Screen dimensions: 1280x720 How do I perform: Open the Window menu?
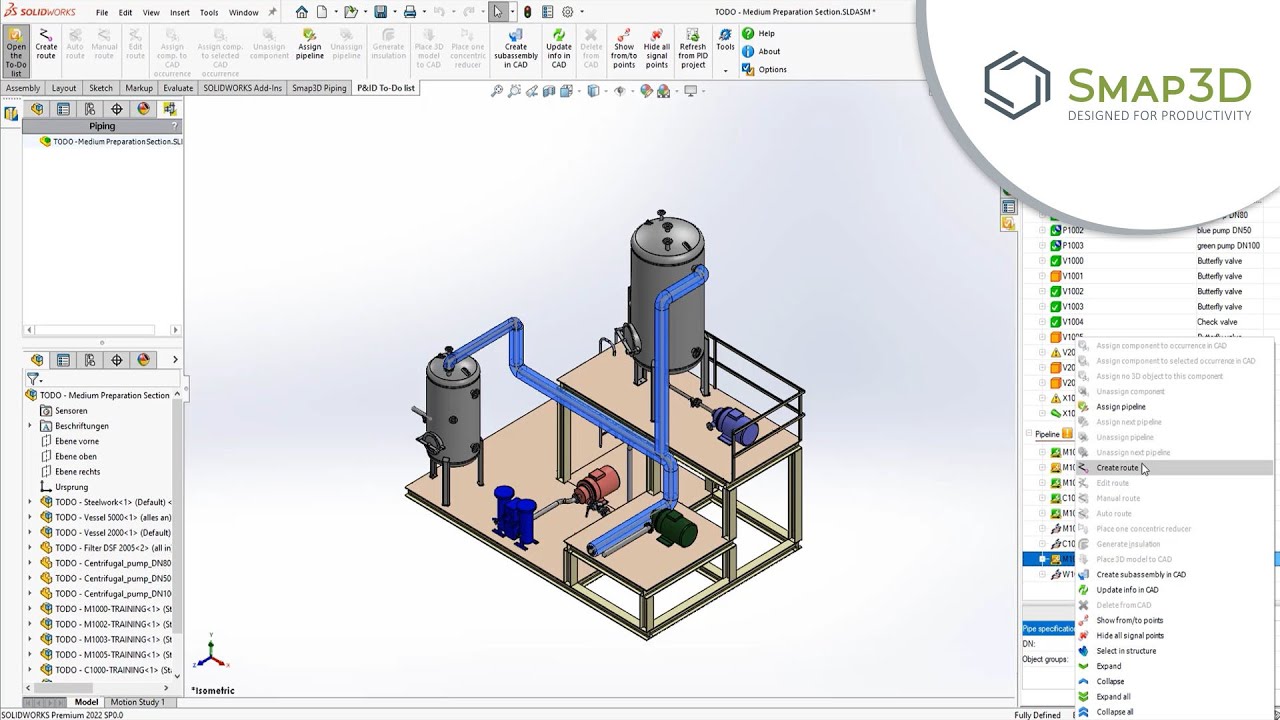[x=243, y=13]
